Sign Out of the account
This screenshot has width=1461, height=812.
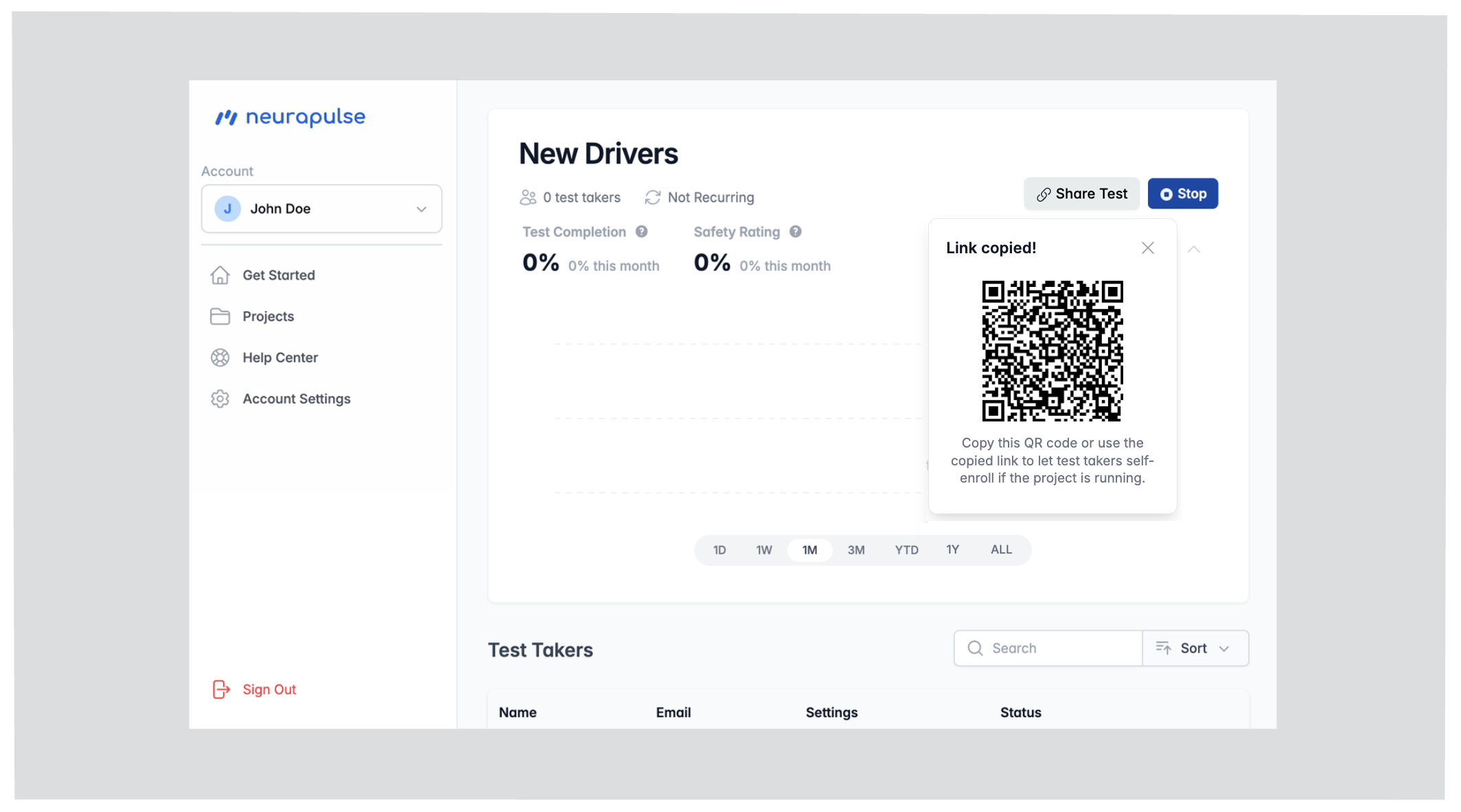coord(269,689)
